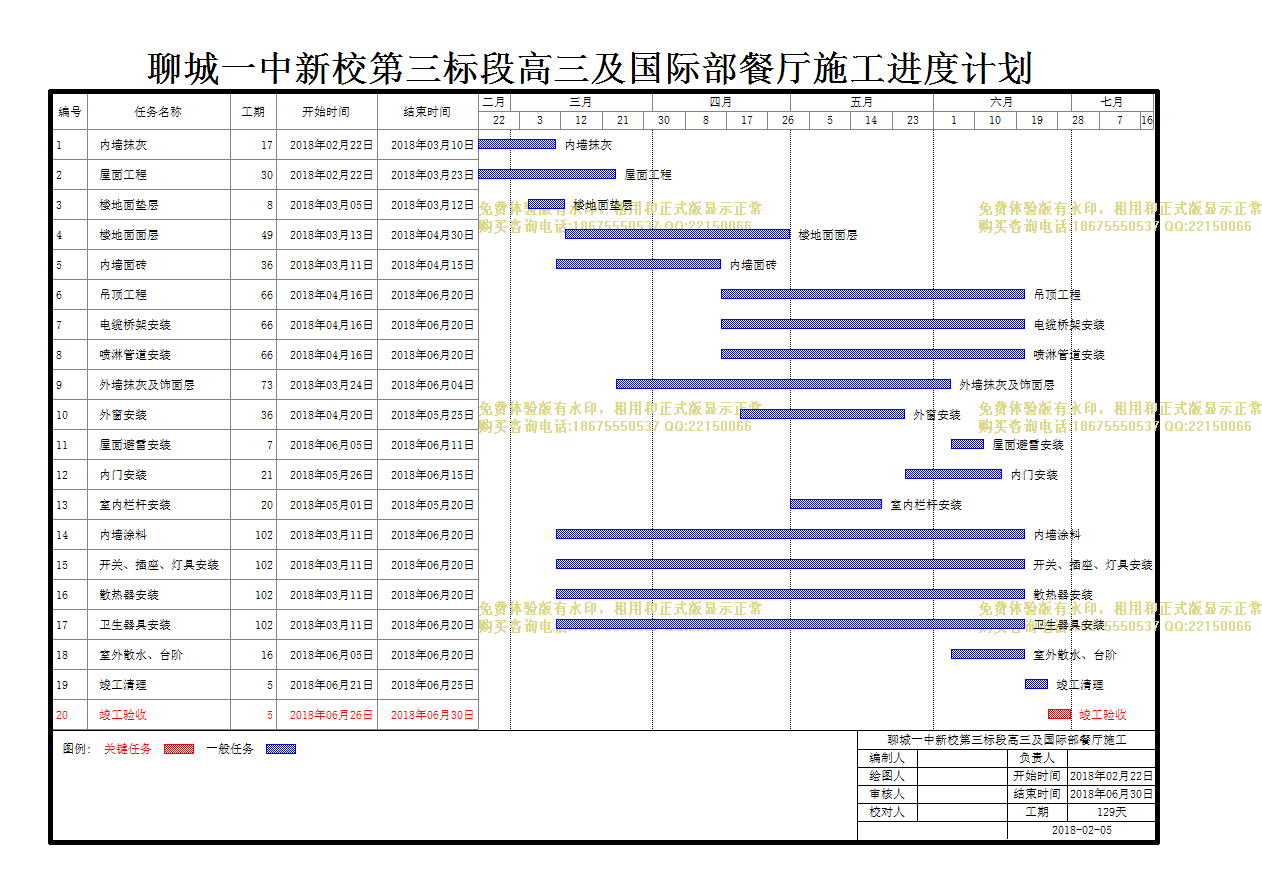Click the end date cell 2018年05月25日
Viewport: 1262px width, 891px height.
coord(428,415)
